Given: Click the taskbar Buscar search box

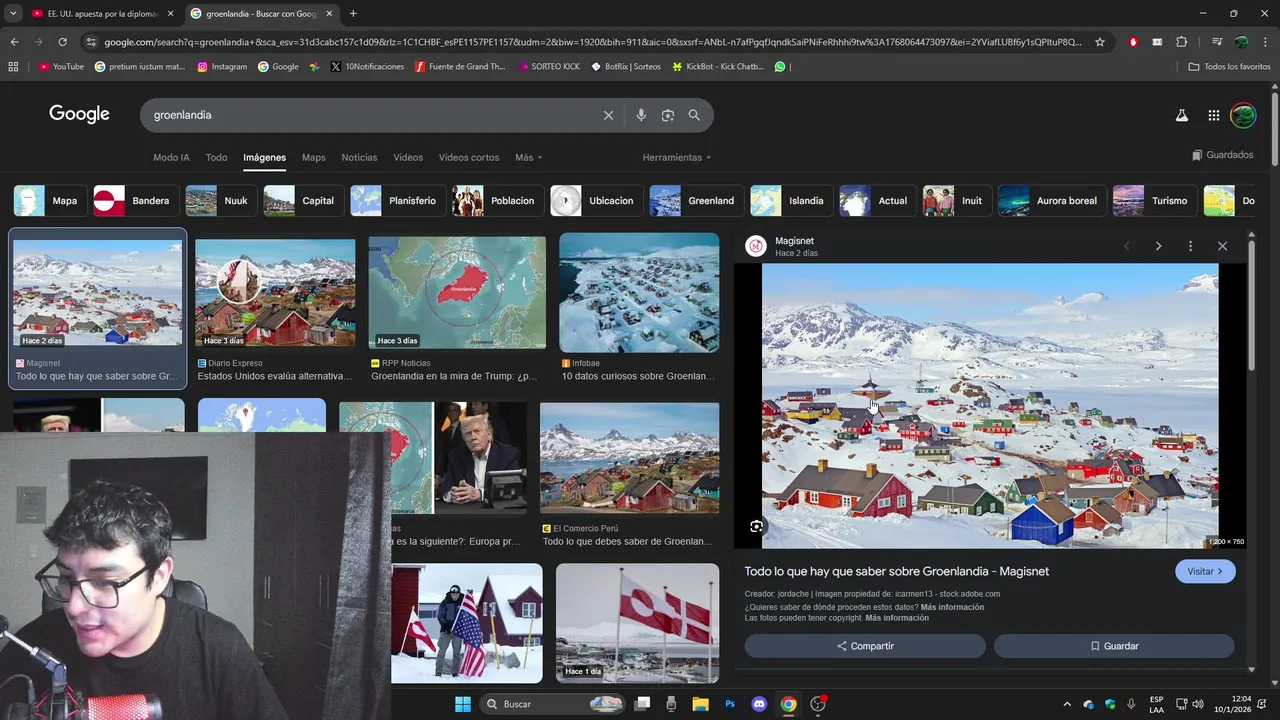Looking at the screenshot, I should point(553,704).
